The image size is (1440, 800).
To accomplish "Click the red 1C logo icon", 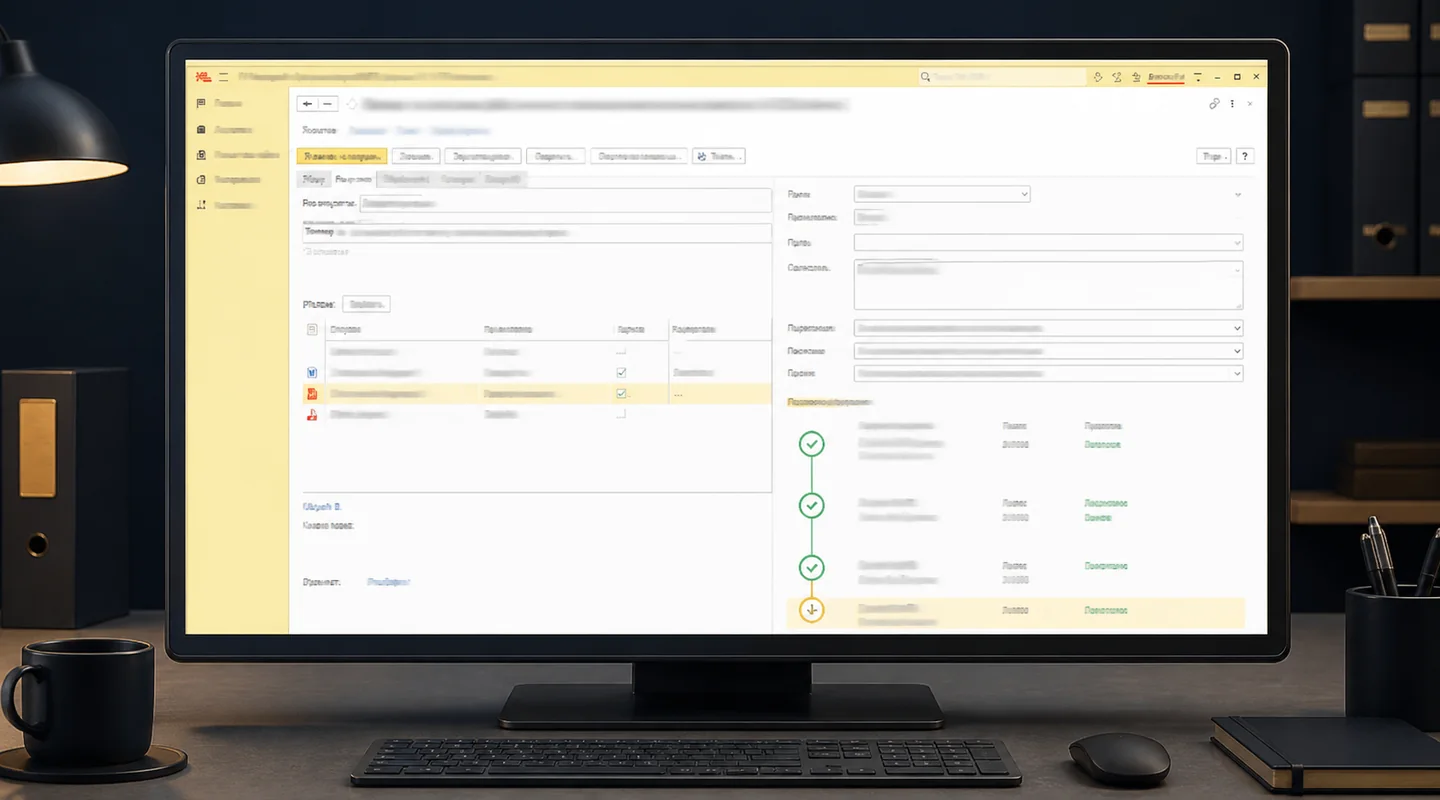I will (x=202, y=76).
